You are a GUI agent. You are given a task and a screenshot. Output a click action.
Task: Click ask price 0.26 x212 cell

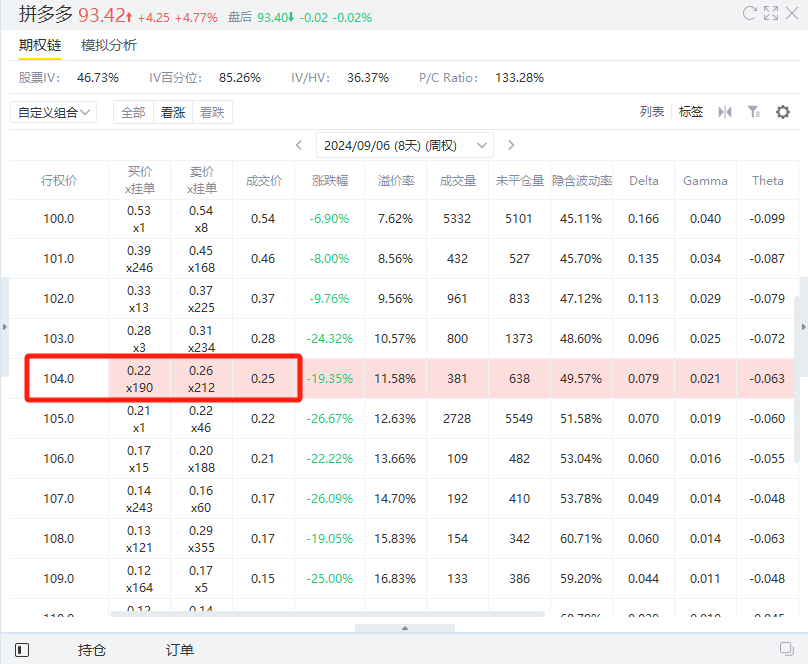[201, 379]
